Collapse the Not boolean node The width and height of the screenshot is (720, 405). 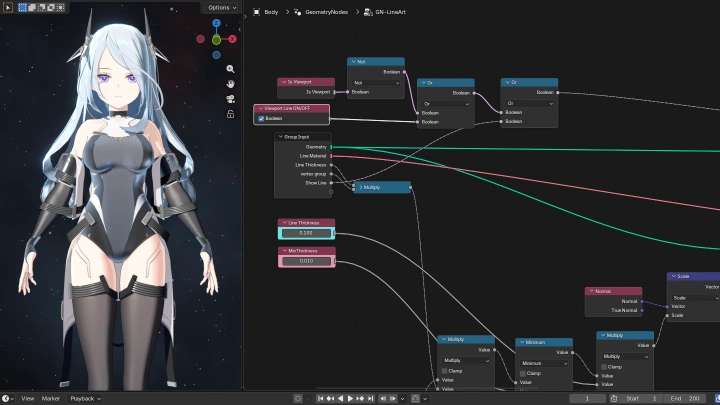point(354,62)
